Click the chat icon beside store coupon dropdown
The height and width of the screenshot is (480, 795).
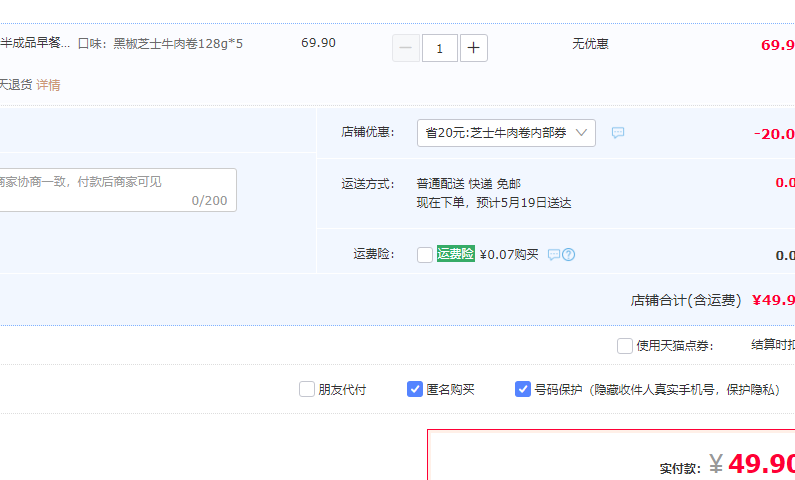click(x=618, y=133)
